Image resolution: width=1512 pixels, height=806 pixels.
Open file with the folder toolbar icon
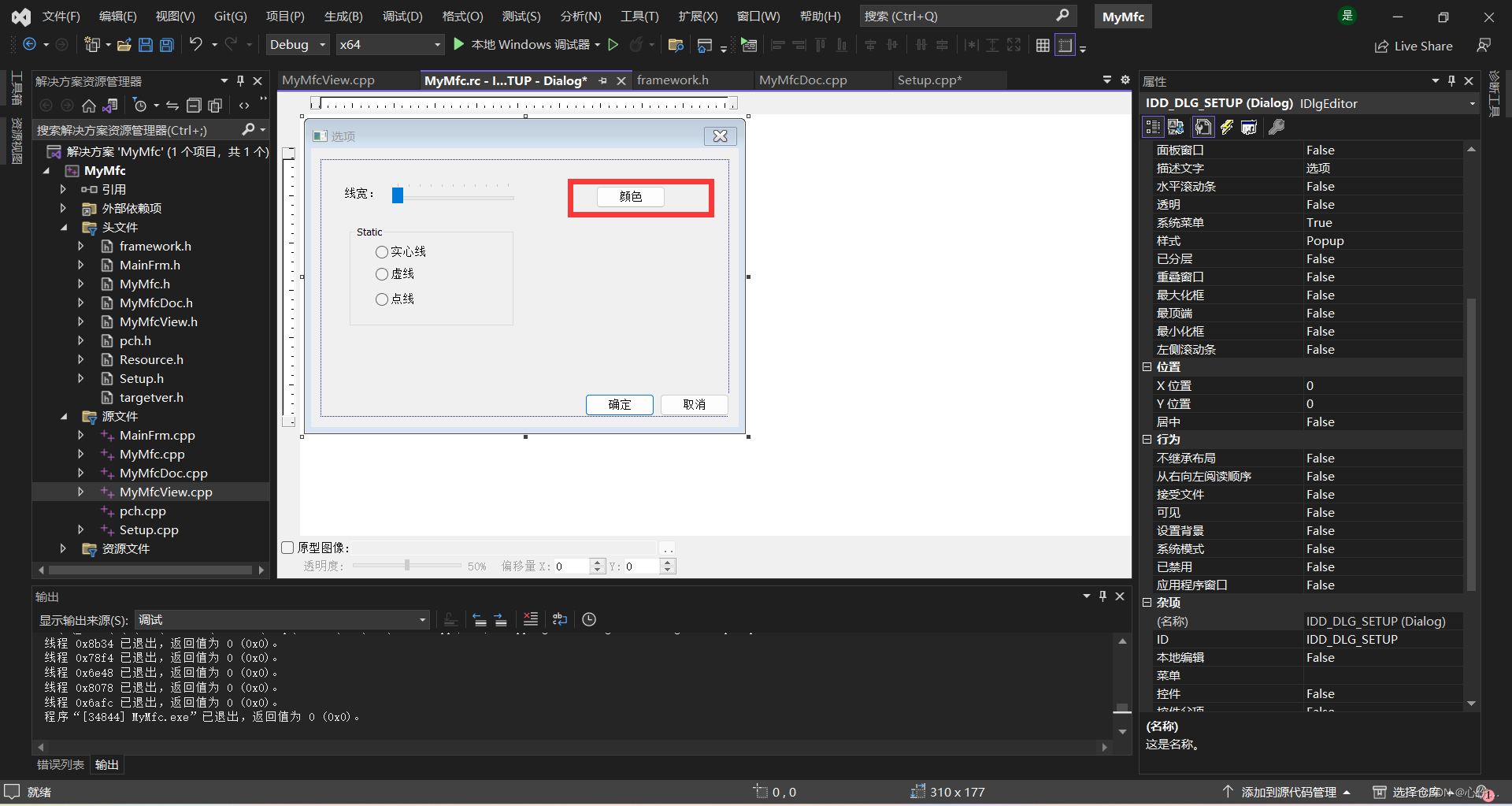(x=124, y=45)
